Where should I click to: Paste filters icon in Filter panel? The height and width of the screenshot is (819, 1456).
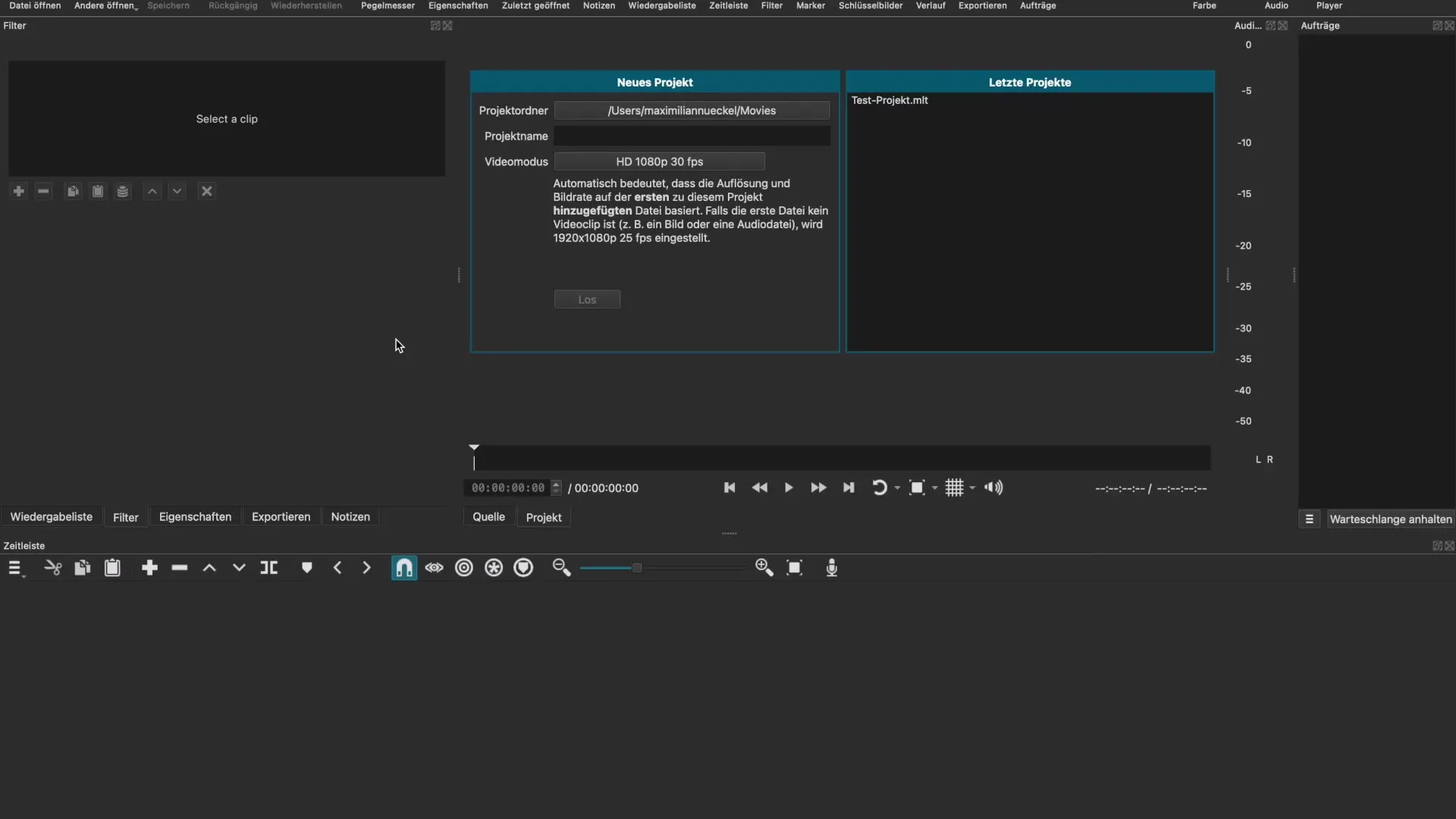coord(98,191)
